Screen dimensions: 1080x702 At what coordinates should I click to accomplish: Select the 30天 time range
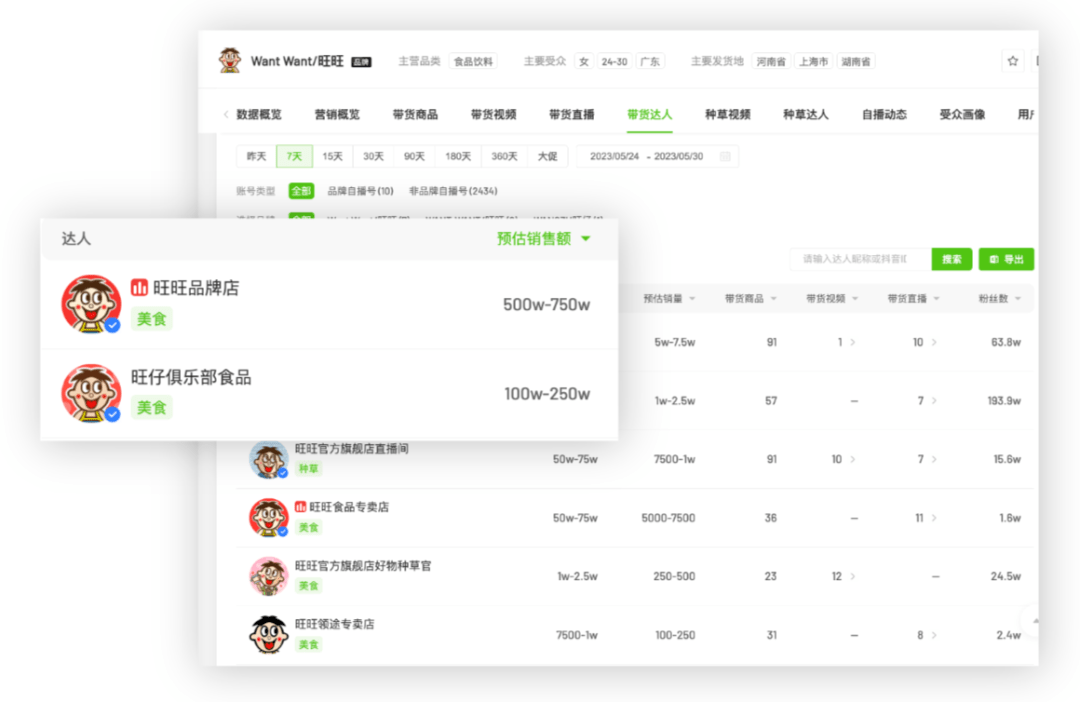click(x=373, y=156)
